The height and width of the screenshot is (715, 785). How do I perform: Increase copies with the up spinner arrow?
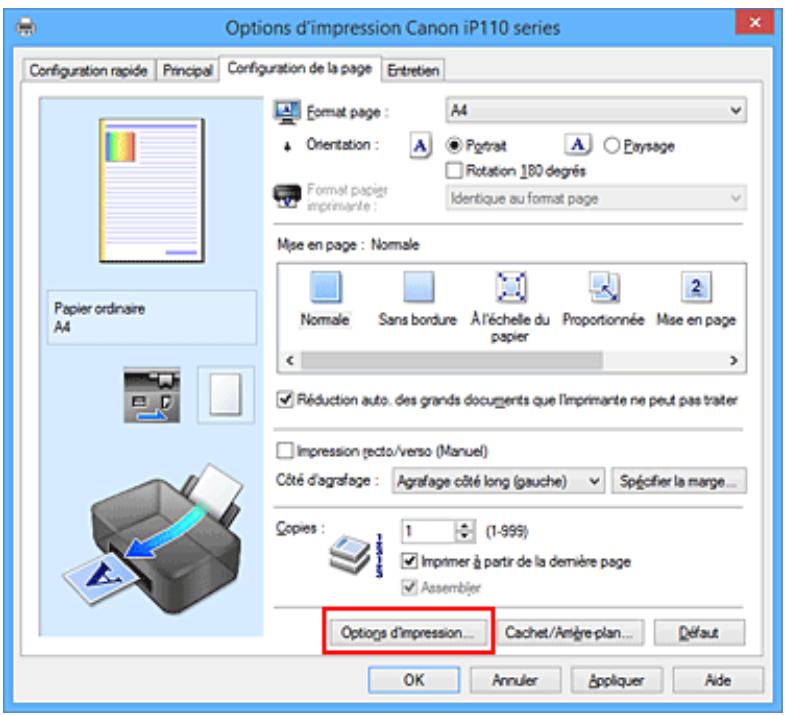465,526
